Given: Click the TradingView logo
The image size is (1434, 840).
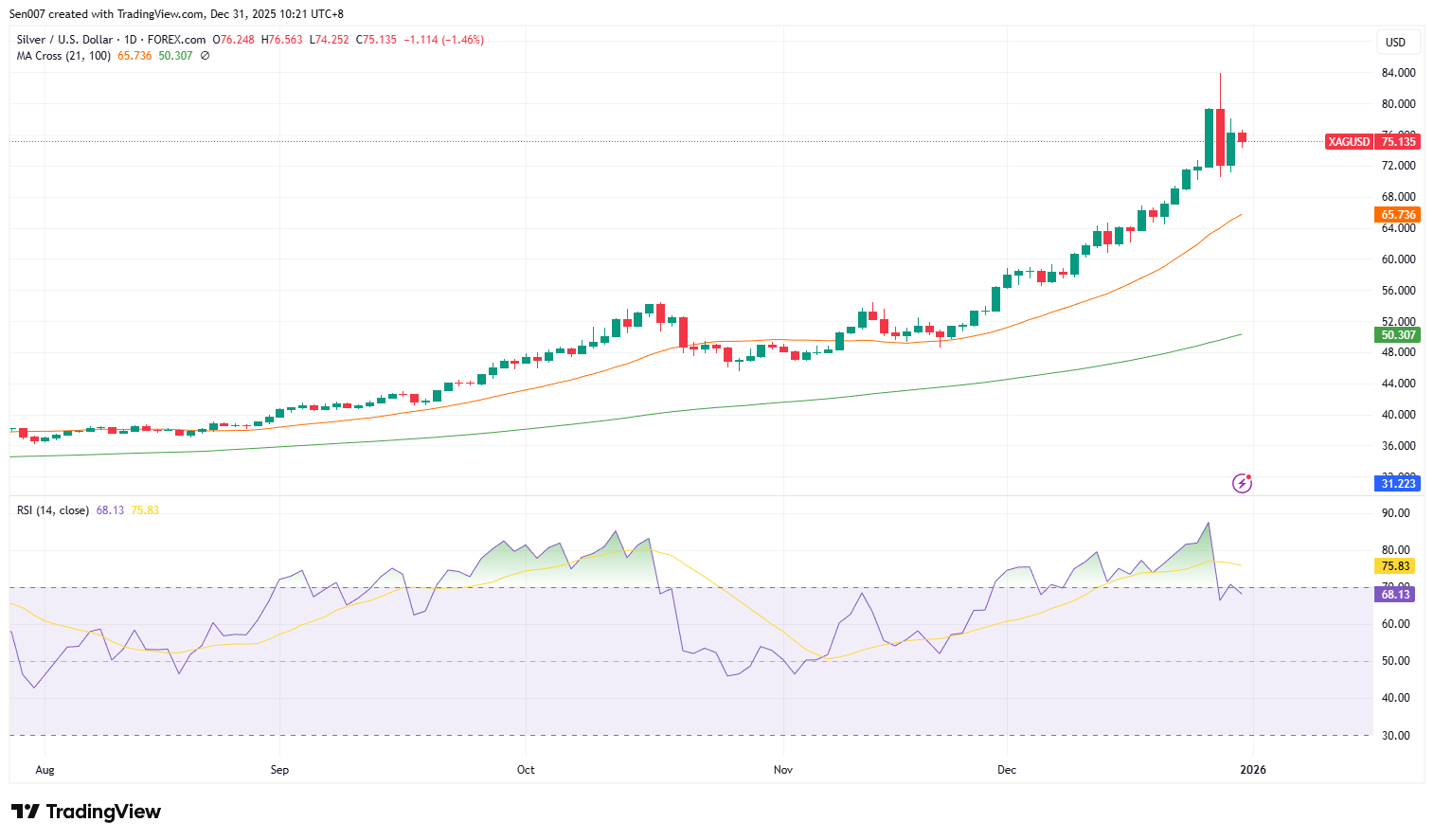Looking at the screenshot, I should 85,812.
